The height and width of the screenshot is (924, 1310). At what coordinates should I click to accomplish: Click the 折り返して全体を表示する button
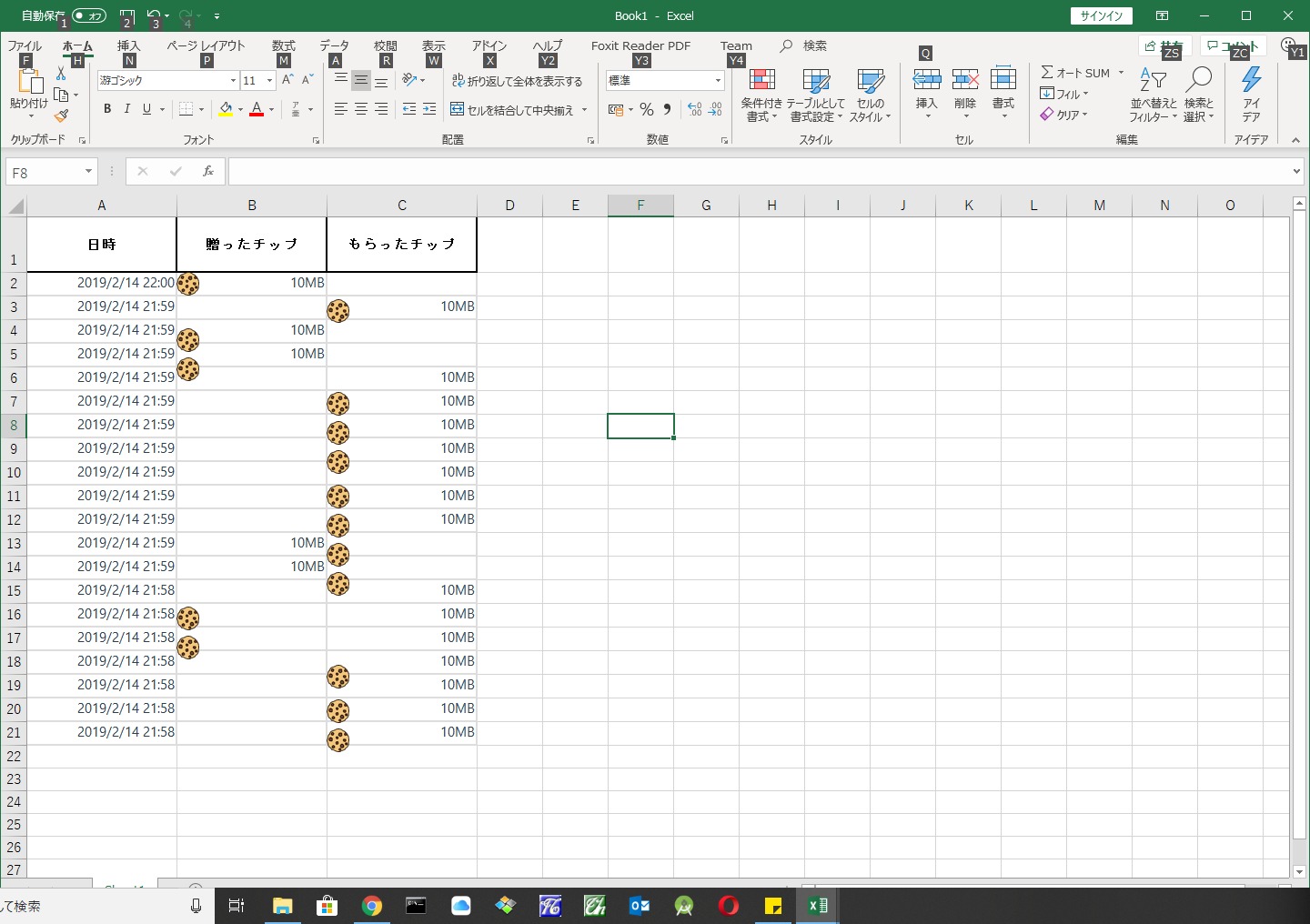point(517,81)
